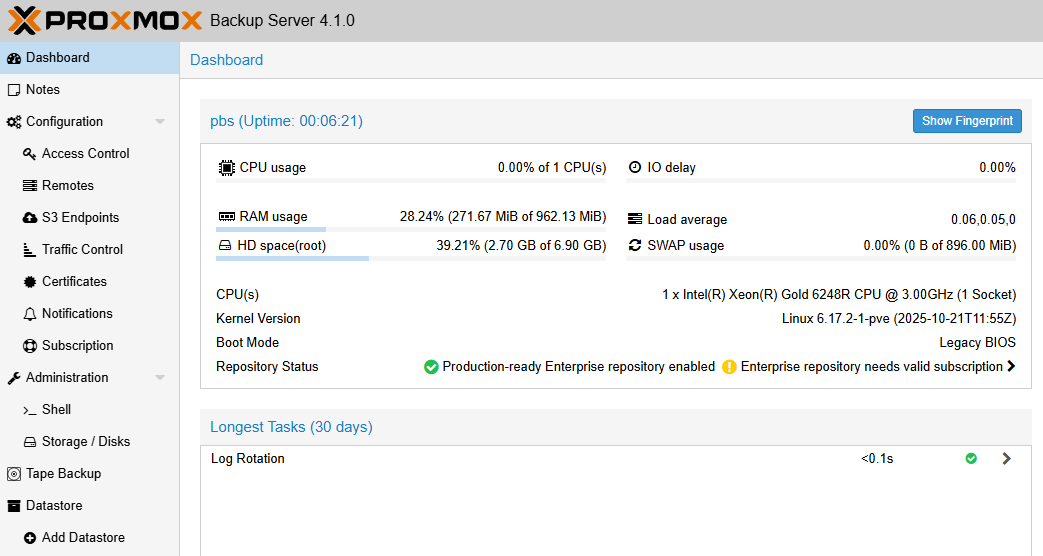Image resolution: width=1043 pixels, height=556 pixels.
Task: Click the Traffic Control chart icon
Action: point(30,249)
